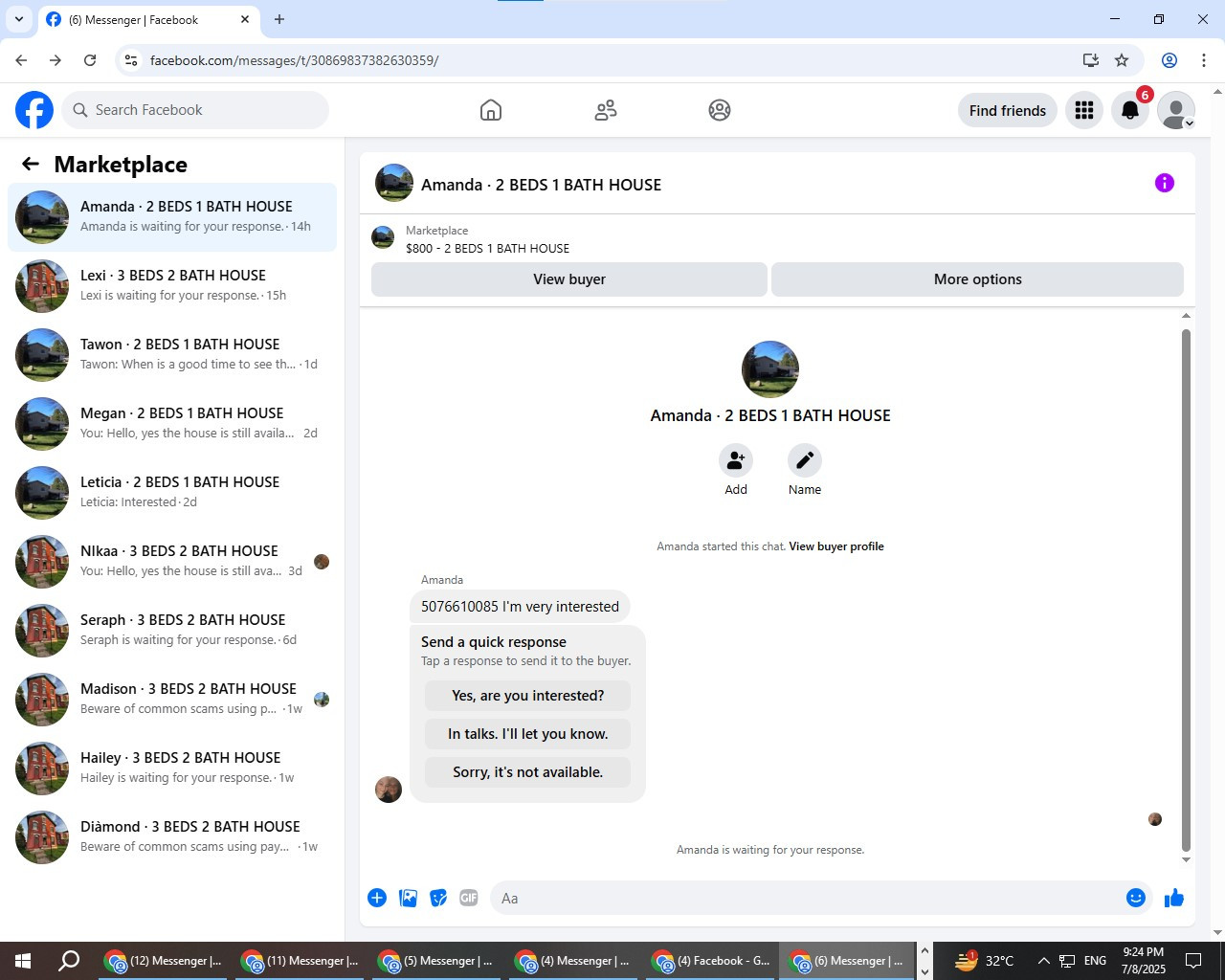Go to Facebook Home icon
Image resolution: width=1225 pixels, height=980 pixels.
491,110
